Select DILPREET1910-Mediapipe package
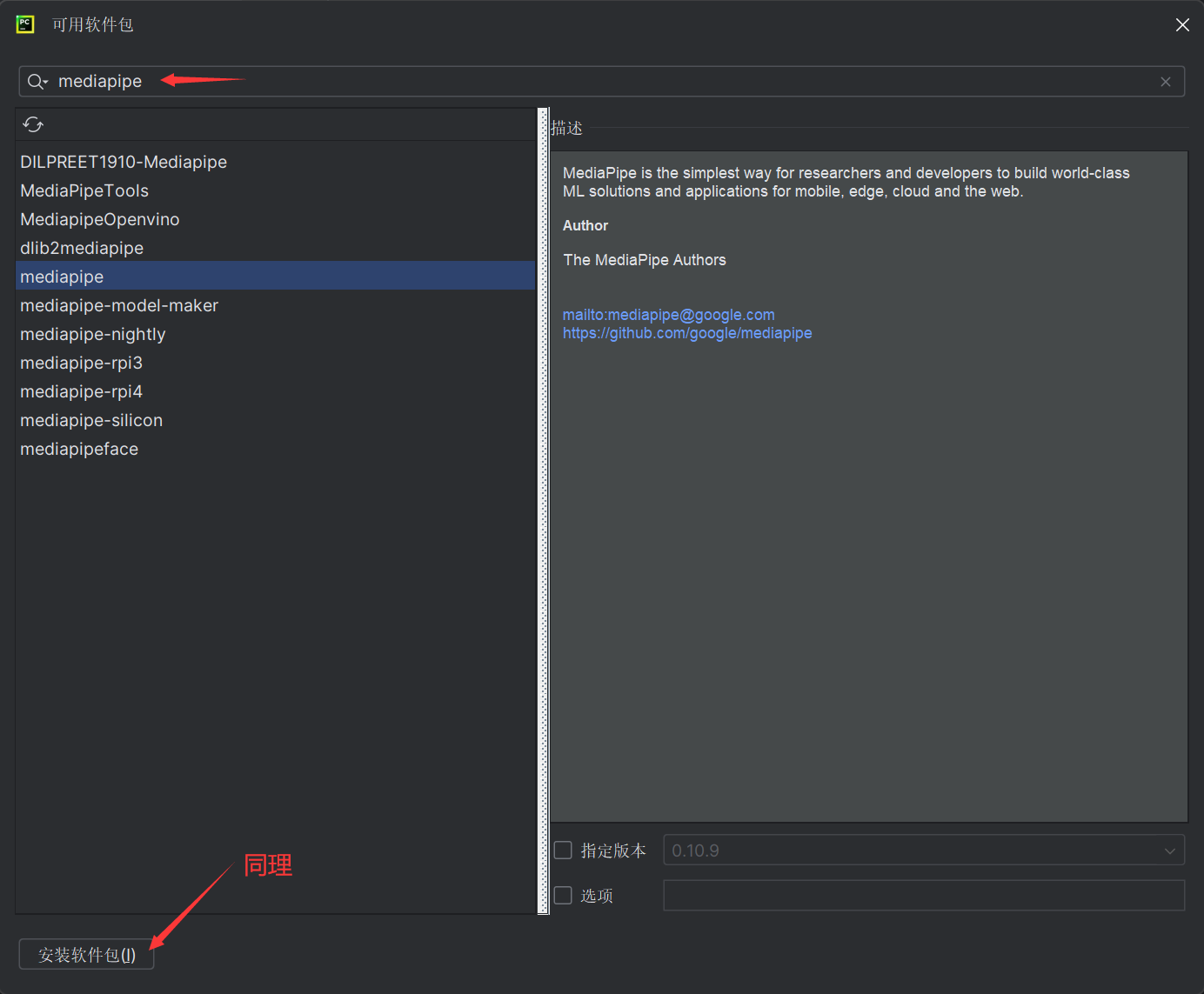Viewport: 1204px width, 994px height. pyautogui.click(x=124, y=163)
